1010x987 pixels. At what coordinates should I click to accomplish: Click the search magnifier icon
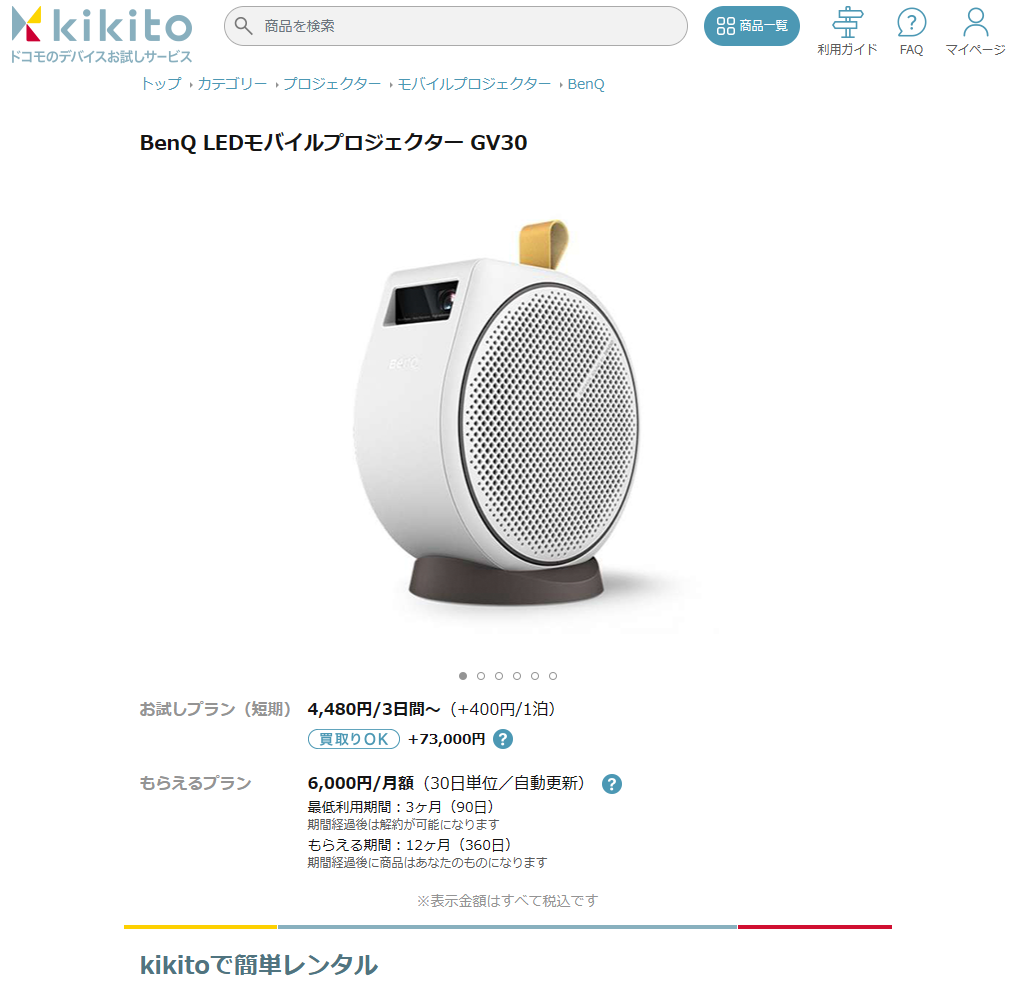pyautogui.click(x=243, y=26)
